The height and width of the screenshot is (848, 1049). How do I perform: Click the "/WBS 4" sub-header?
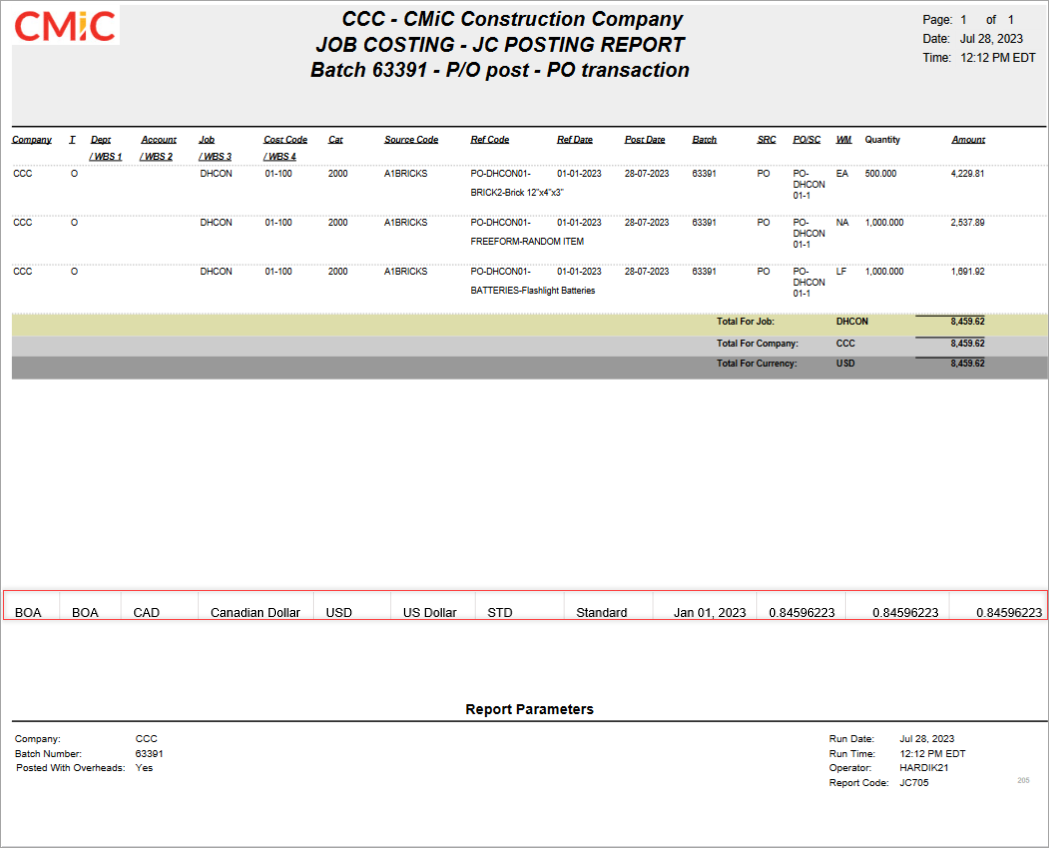[x=280, y=156]
